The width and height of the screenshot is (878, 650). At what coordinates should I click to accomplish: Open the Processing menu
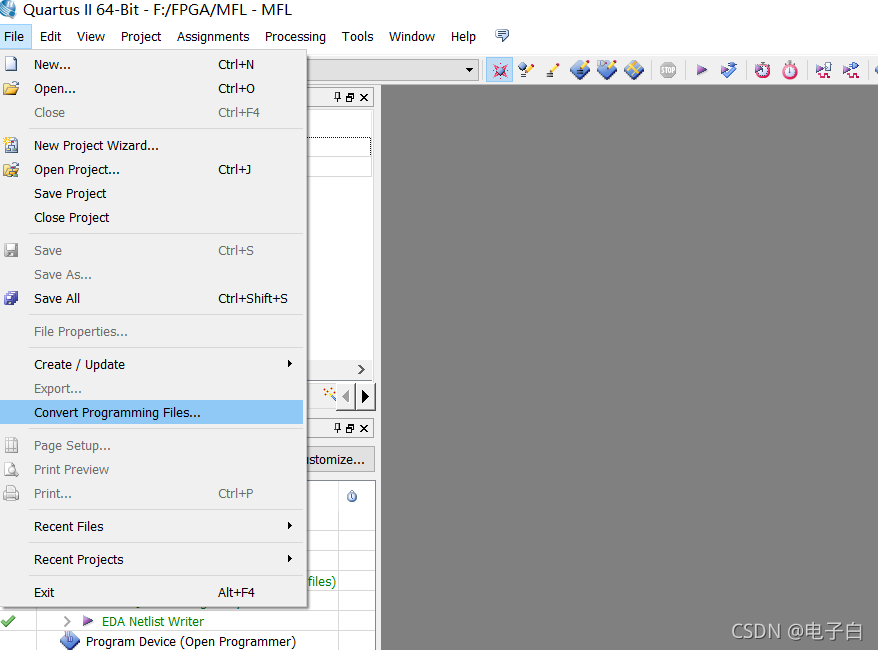(295, 36)
